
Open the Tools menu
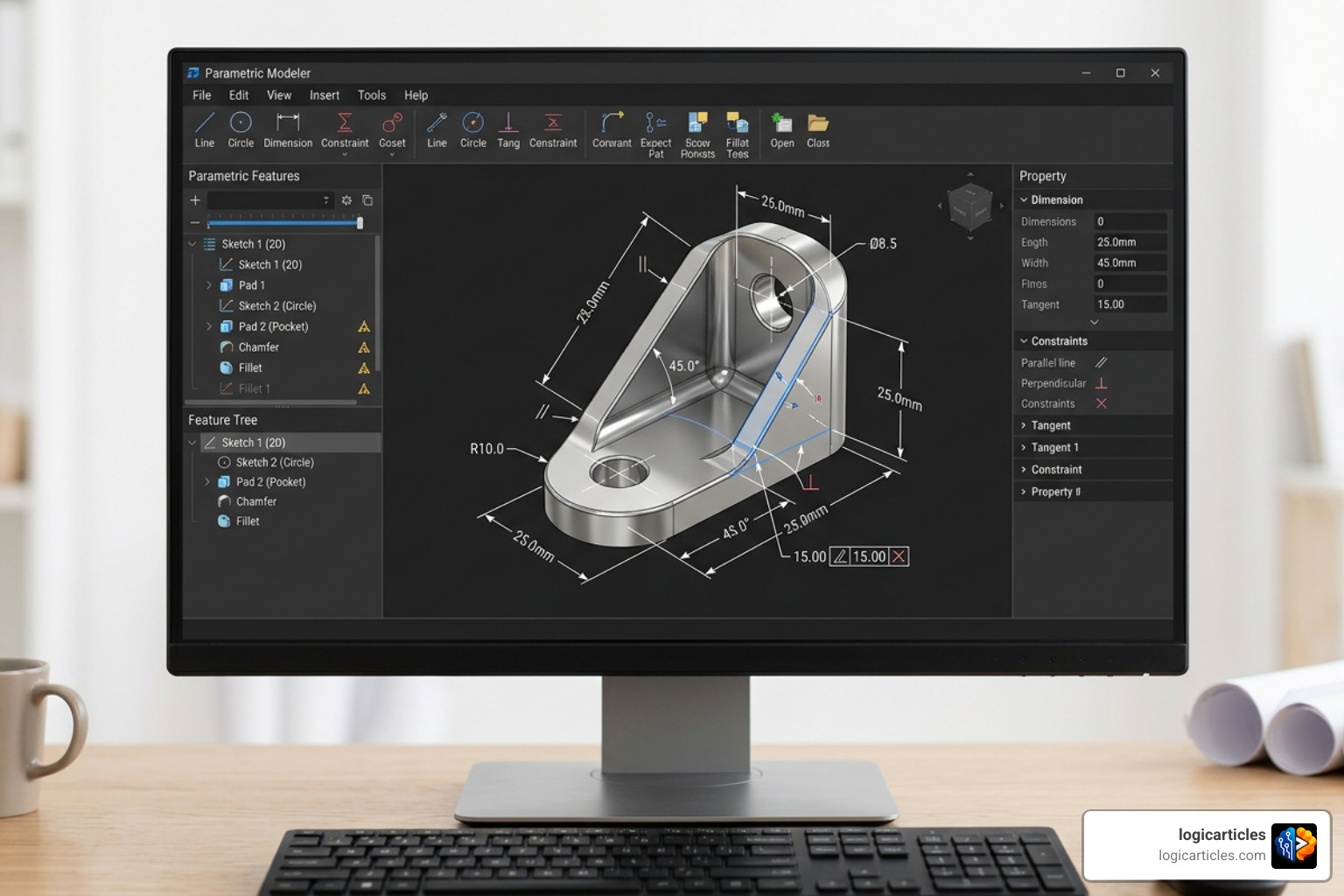(372, 95)
